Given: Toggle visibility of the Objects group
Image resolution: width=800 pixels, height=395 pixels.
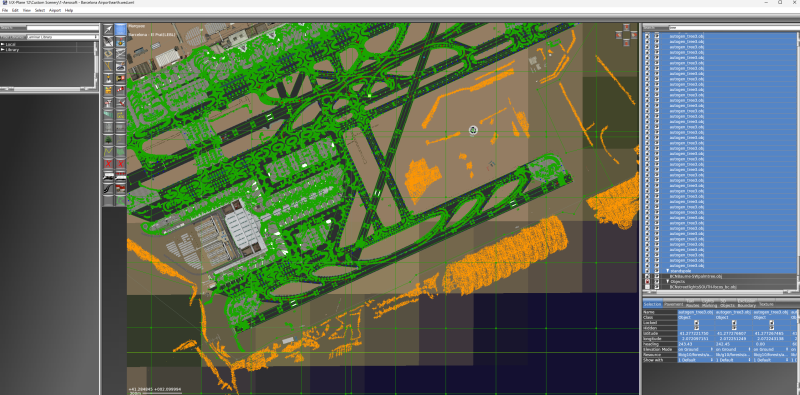Looking at the screenshot, I should pyautogui.click(x=657, y=282).
